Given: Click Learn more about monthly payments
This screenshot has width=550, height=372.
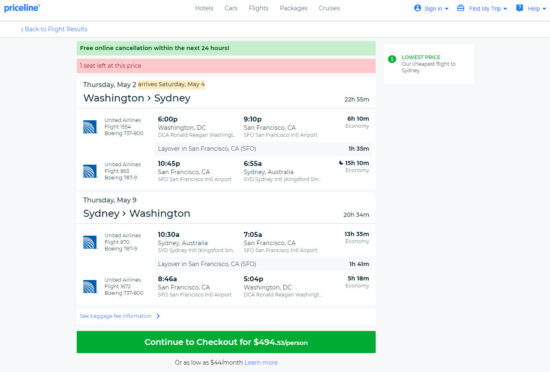Looking at the screenshot, I should pos(261,363).
